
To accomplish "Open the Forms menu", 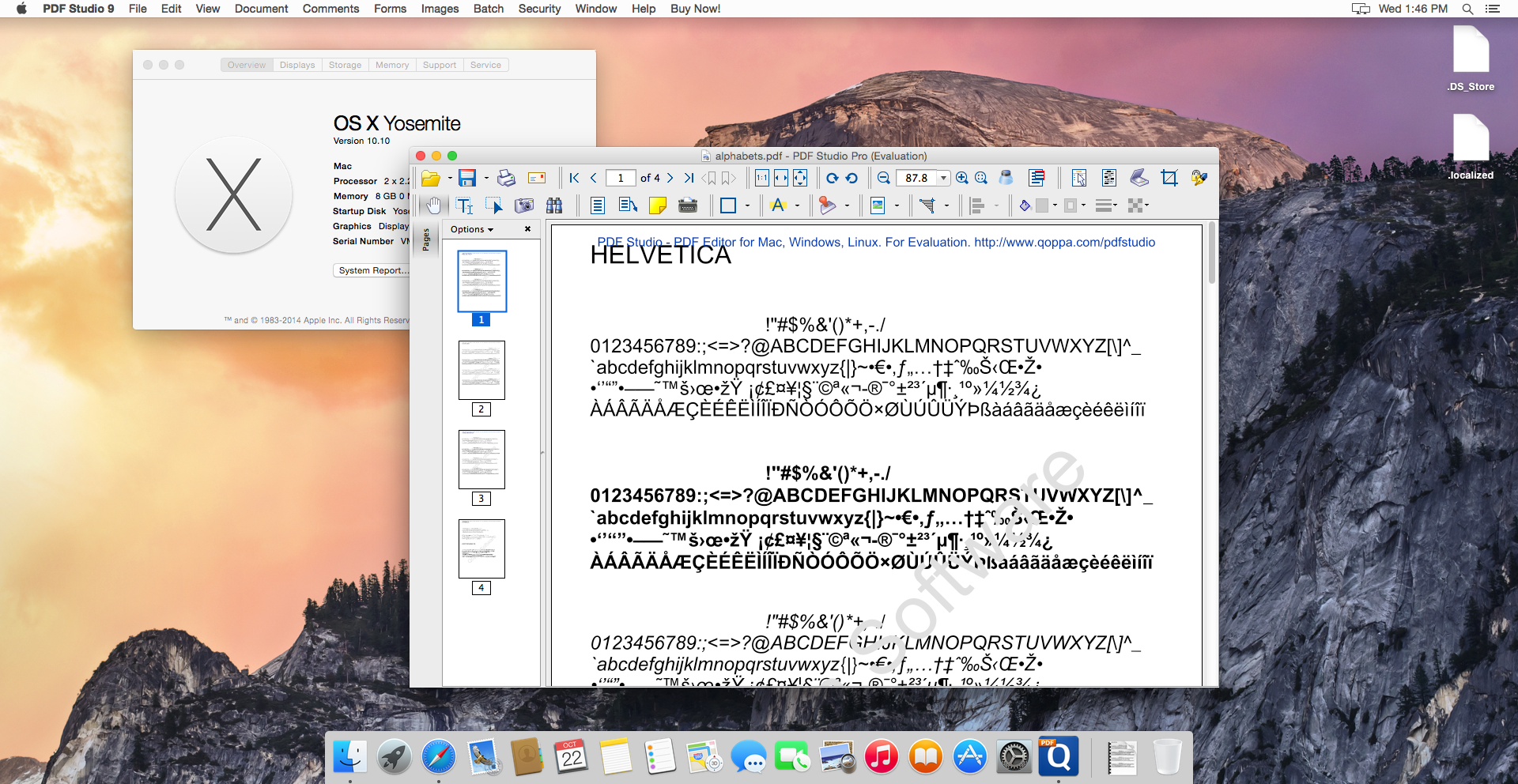I will (x=390, y=9).
